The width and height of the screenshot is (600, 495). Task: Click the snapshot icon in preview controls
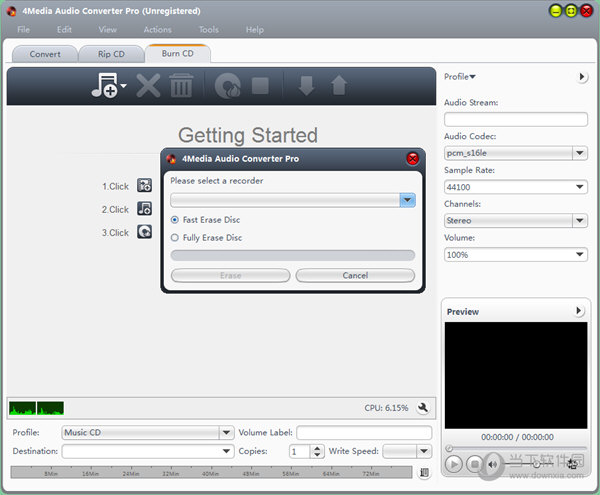[x=573, y=464]
